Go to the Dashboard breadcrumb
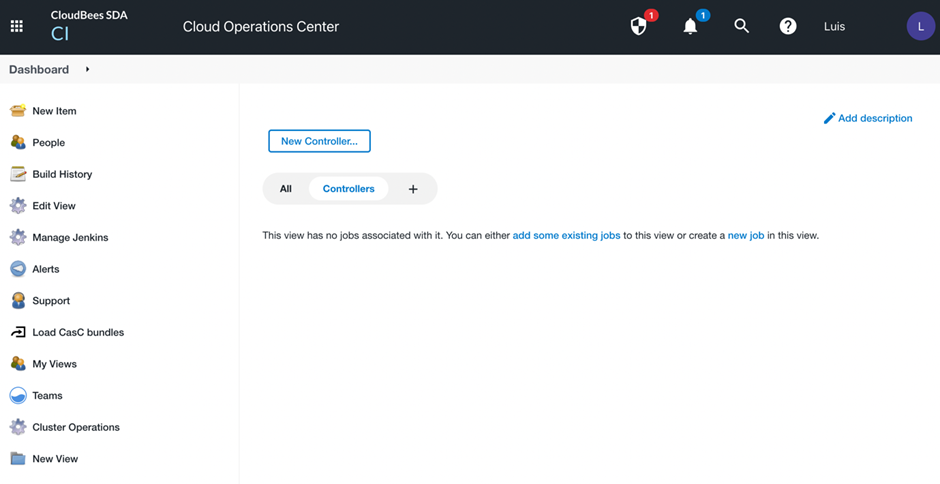 (39, 70)
